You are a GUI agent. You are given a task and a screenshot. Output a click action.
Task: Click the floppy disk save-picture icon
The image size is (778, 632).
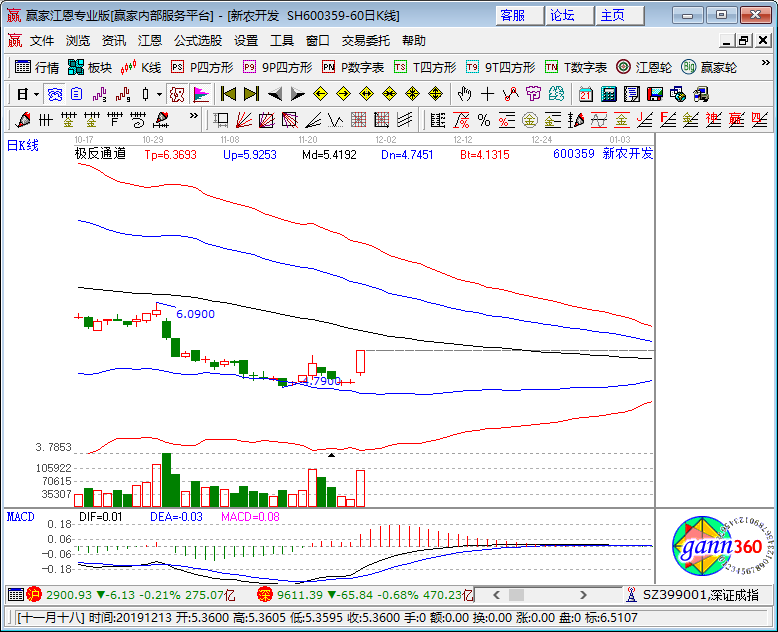coord(655,94)
